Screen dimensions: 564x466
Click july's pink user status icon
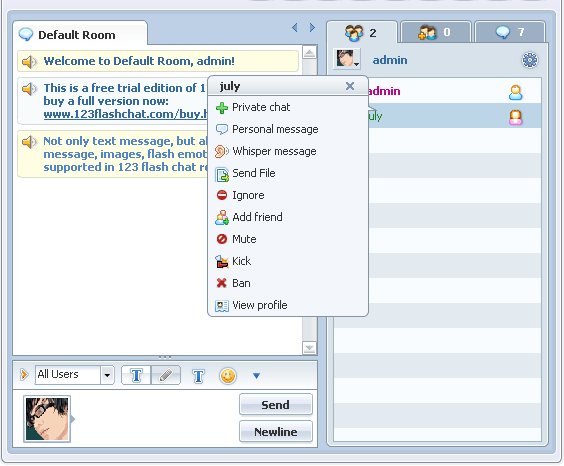point(515,117)
